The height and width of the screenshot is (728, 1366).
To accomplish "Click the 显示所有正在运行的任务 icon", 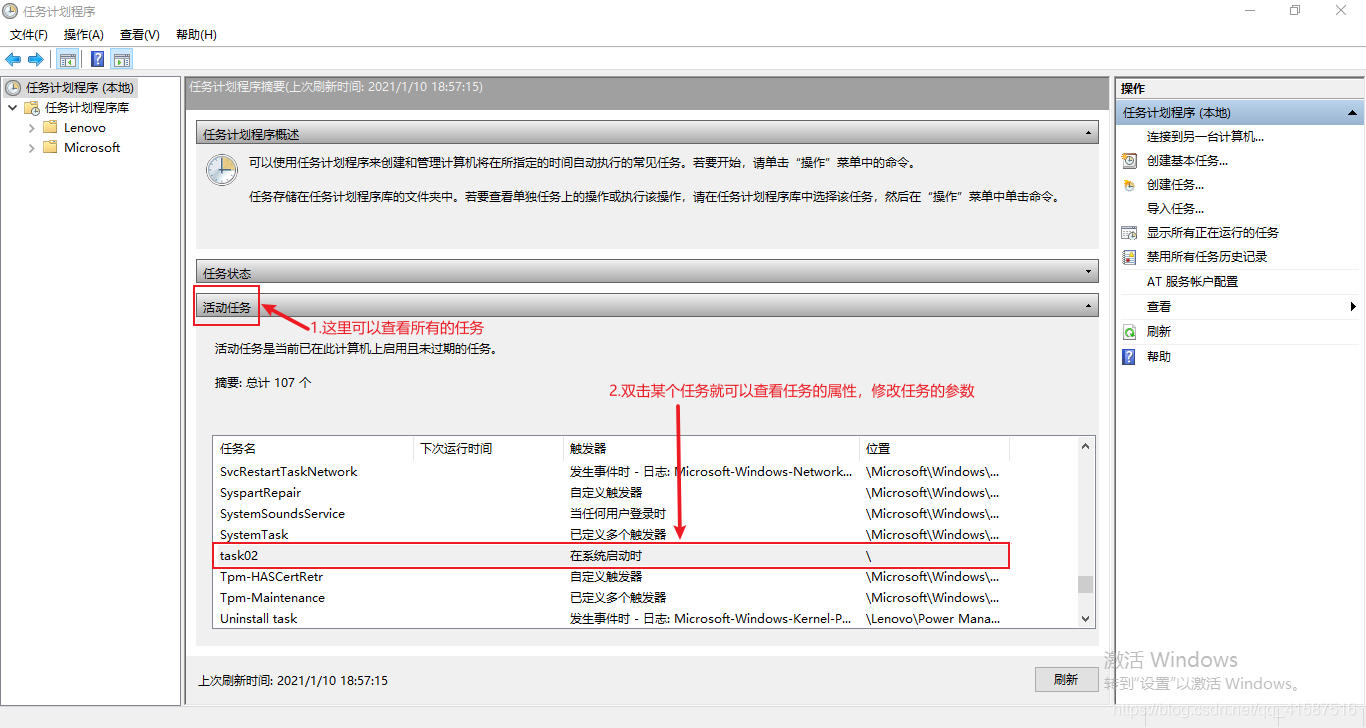I will [x=1129, y=232].
